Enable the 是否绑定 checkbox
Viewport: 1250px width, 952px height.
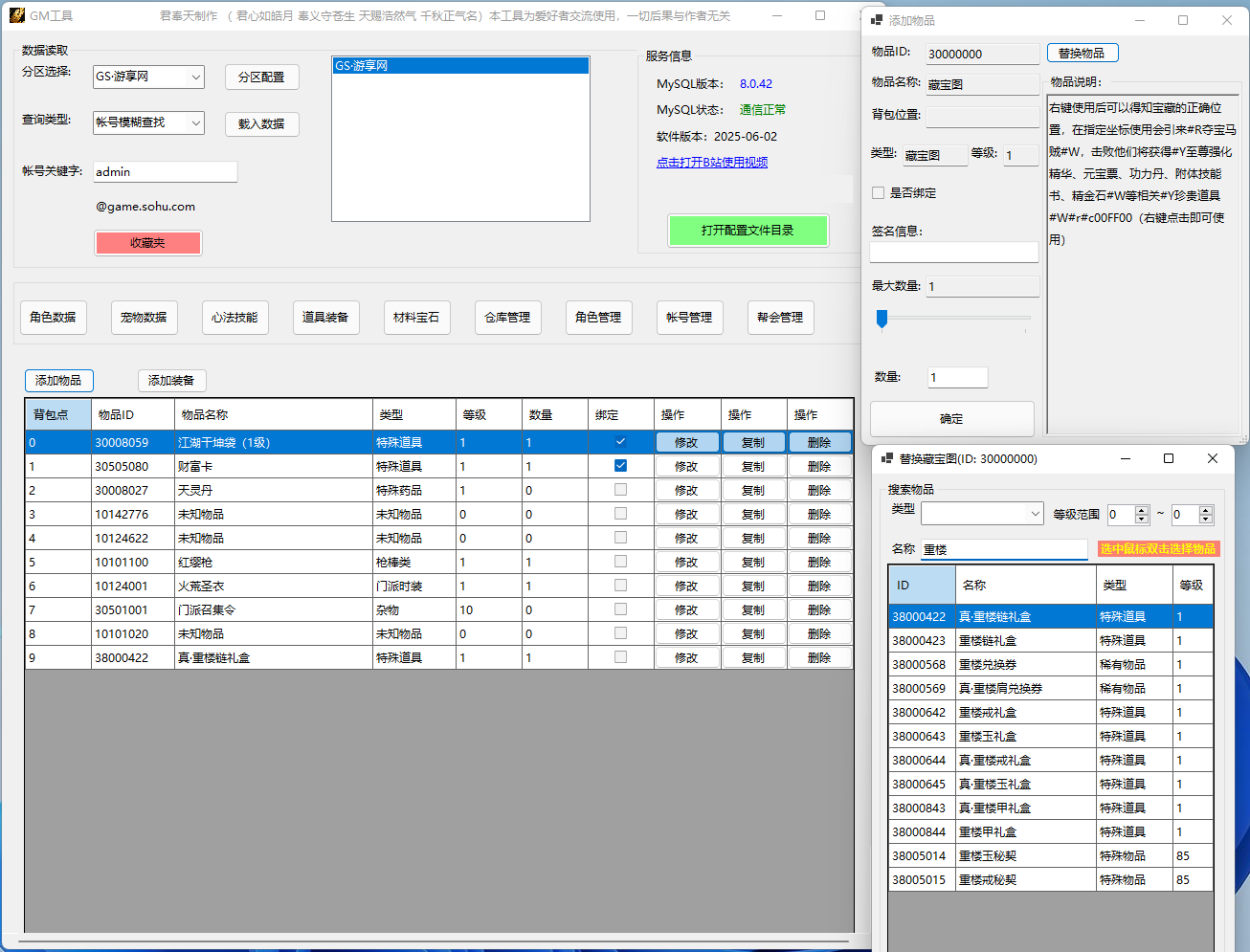click(878, 193)
